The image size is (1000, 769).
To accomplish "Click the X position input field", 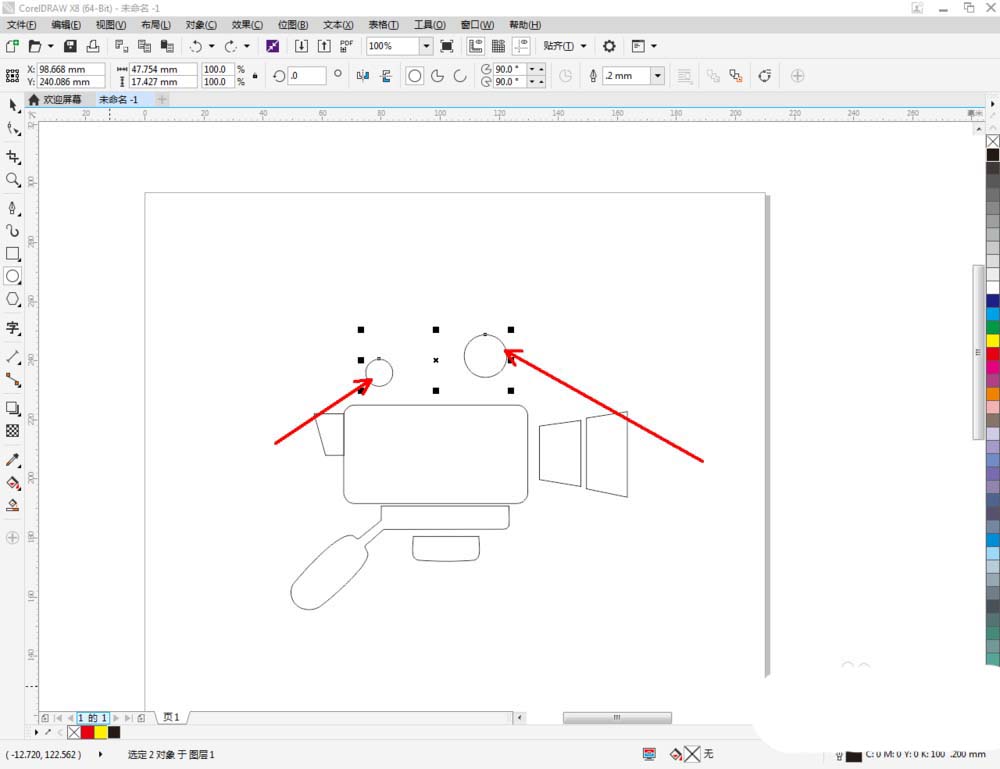I will [x=71, y=69].
